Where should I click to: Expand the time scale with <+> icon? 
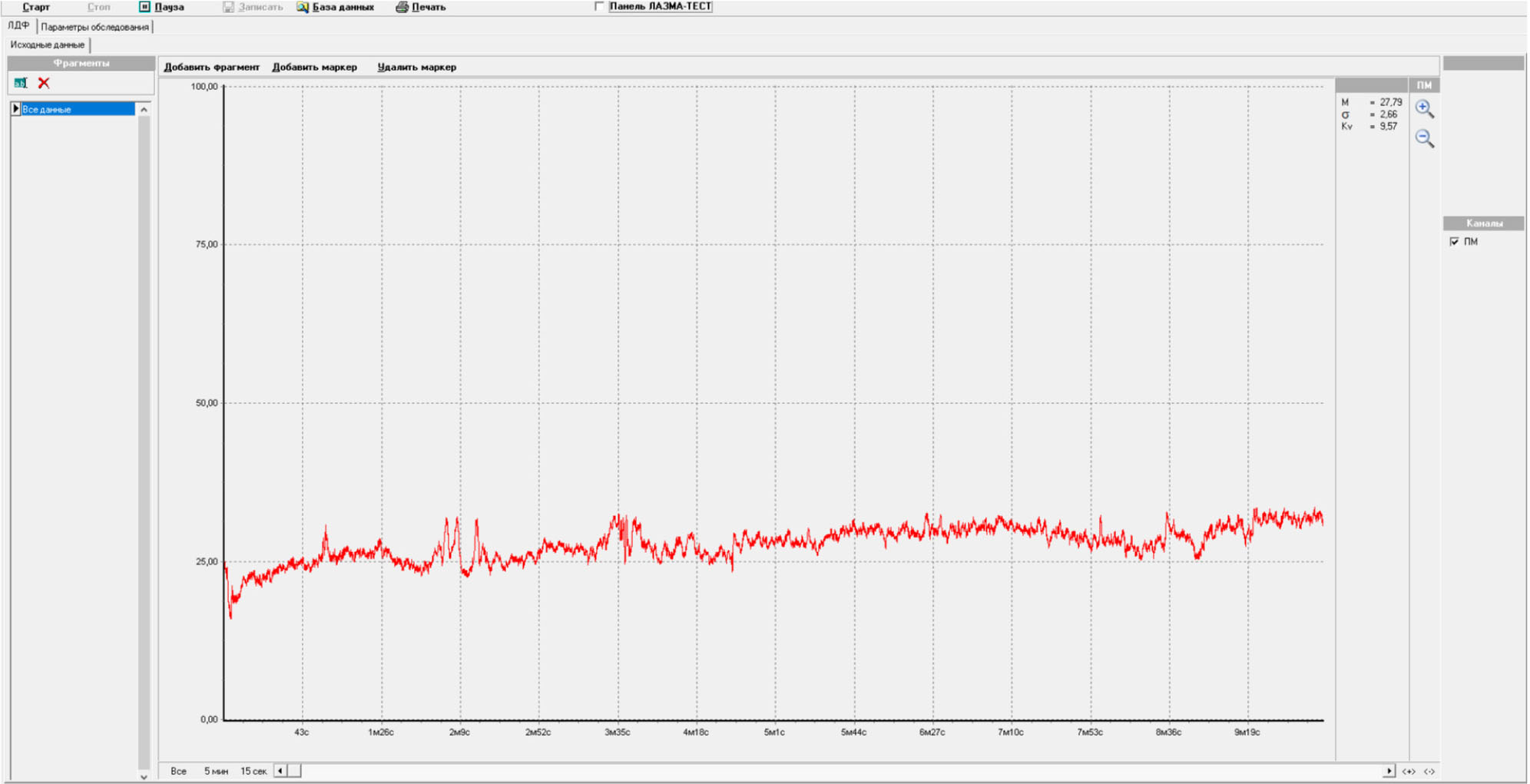1409,771
